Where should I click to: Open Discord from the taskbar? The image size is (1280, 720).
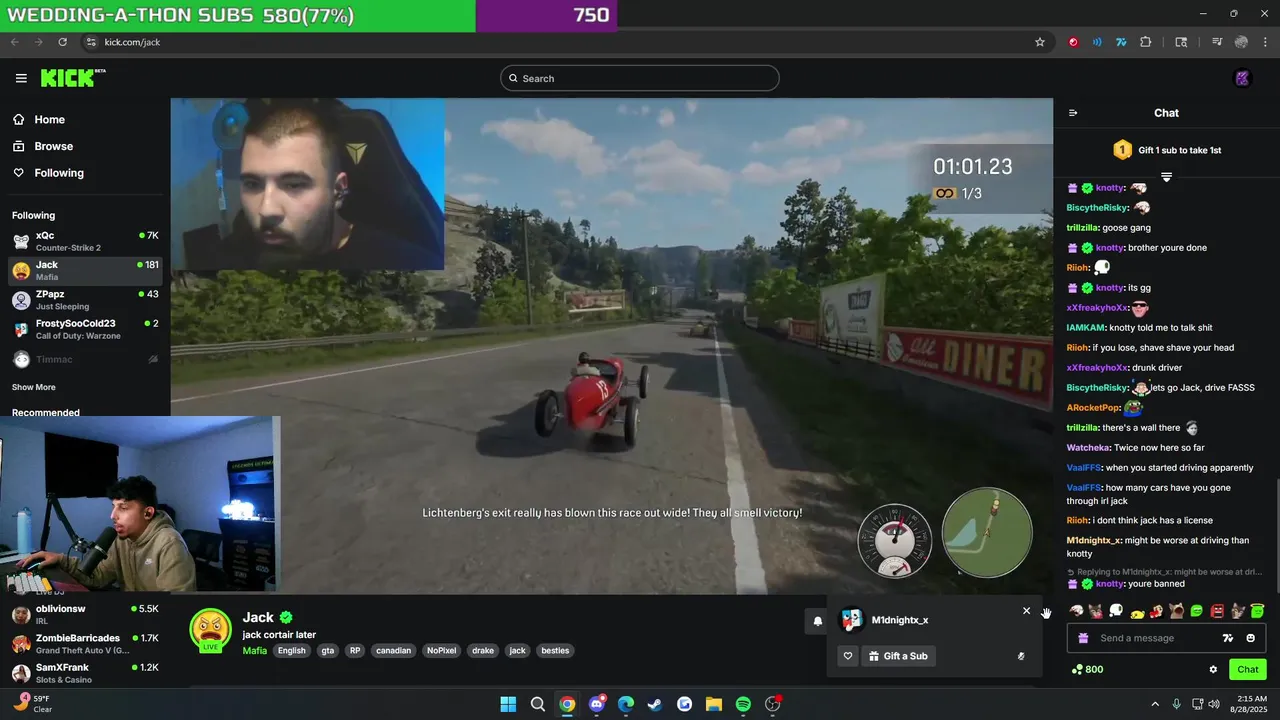click(597, 704)
